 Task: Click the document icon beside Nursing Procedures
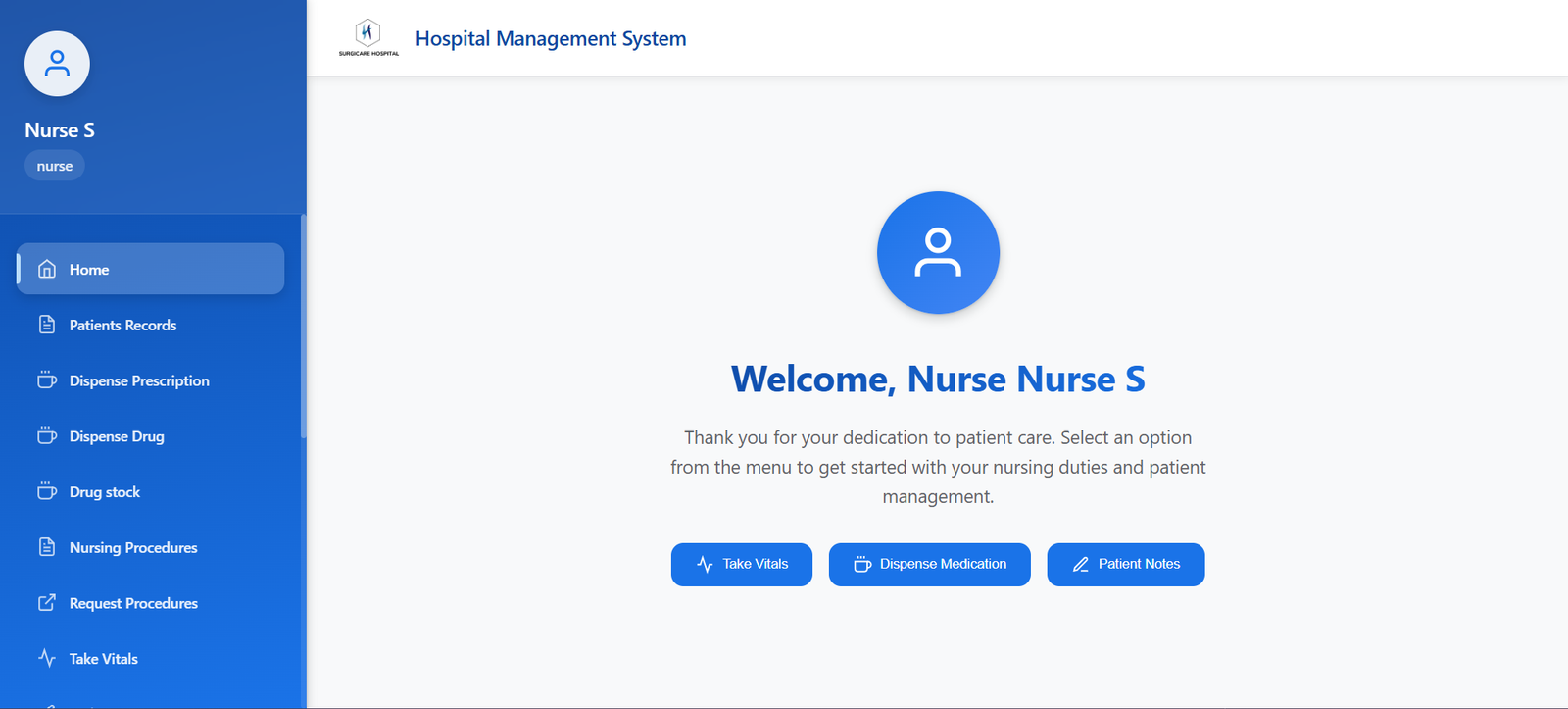point(47,547)
